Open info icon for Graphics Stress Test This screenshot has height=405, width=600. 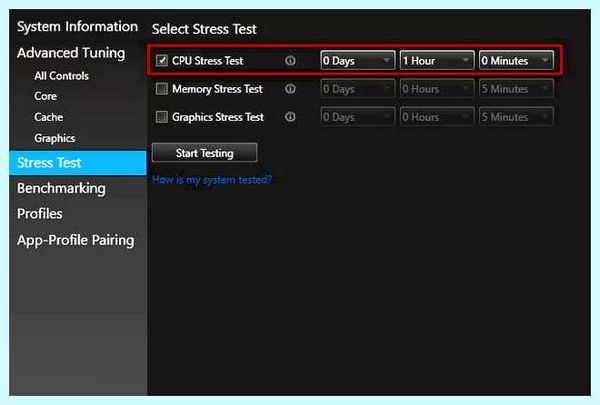[290, 117]
